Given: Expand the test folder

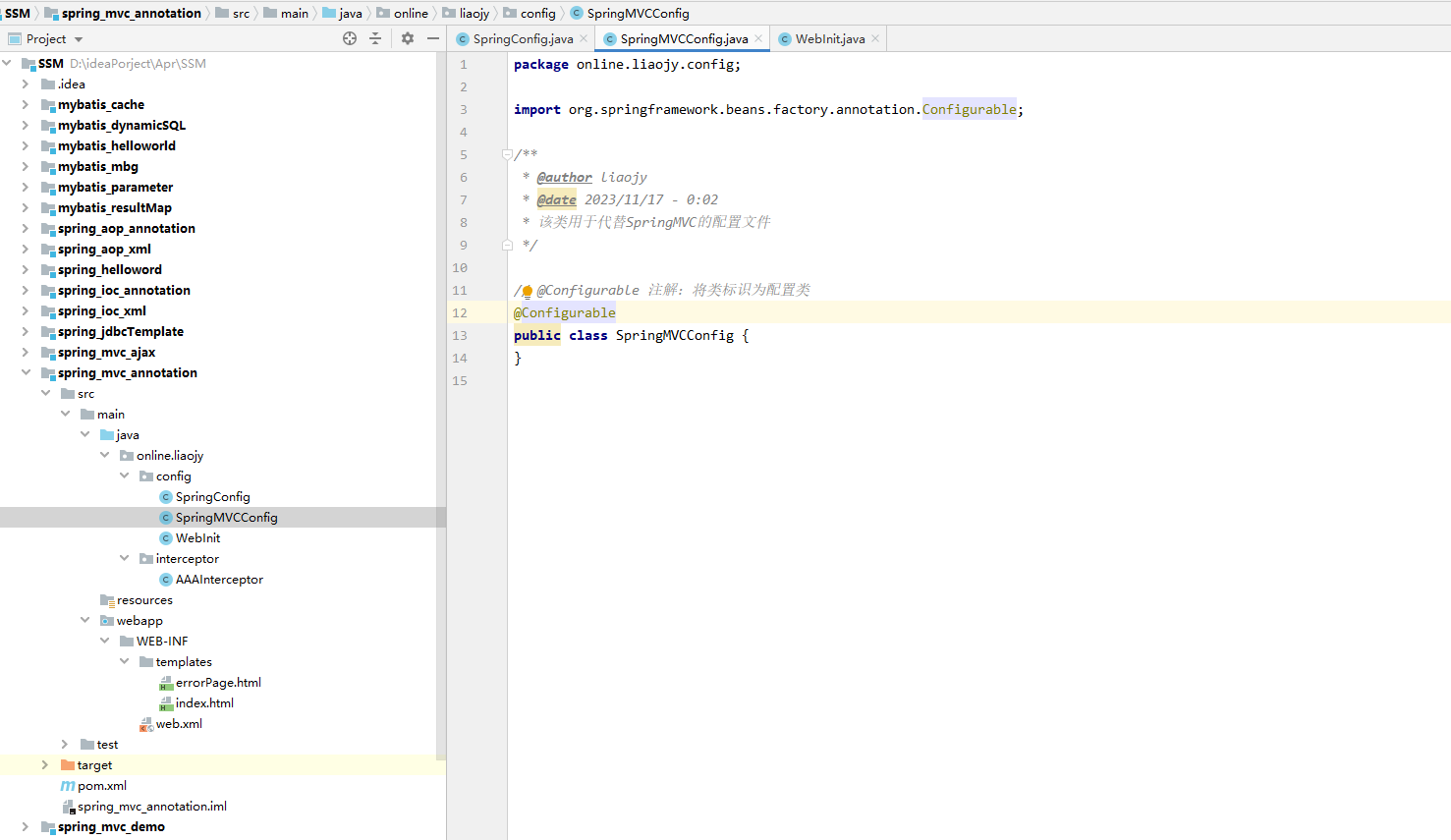Looking at the screenshot, I should 65,744.
